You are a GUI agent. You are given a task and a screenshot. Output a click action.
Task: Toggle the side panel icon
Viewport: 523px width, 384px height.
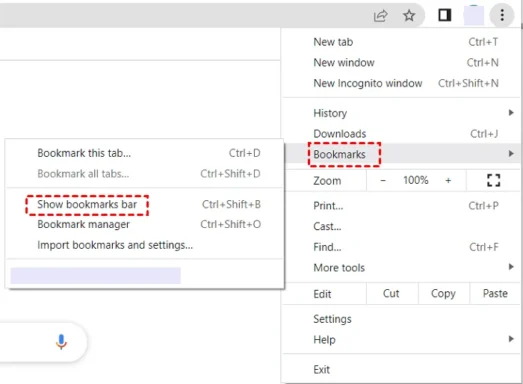pyautogui.click(x=444, y=15)
